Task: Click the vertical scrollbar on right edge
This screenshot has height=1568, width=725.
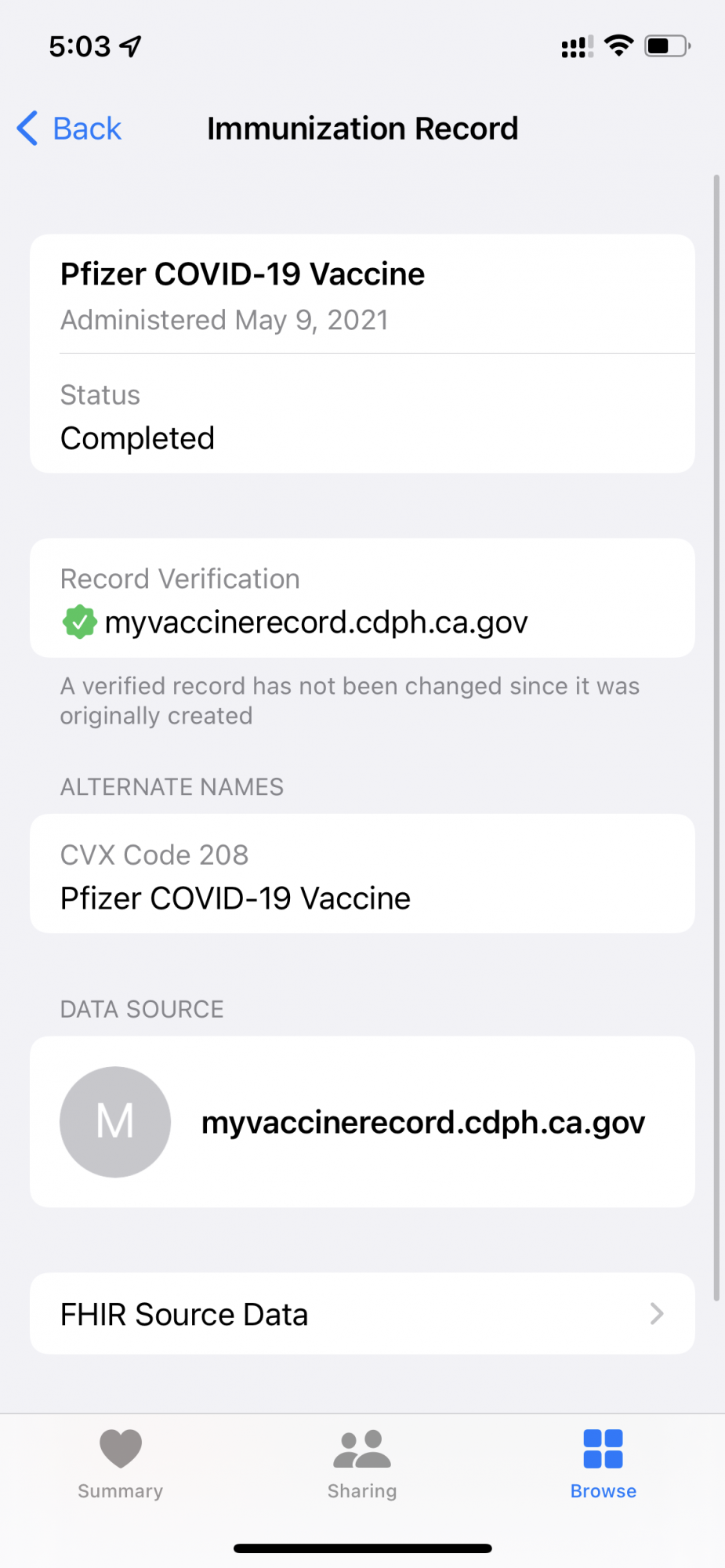Action: point(716,737)
